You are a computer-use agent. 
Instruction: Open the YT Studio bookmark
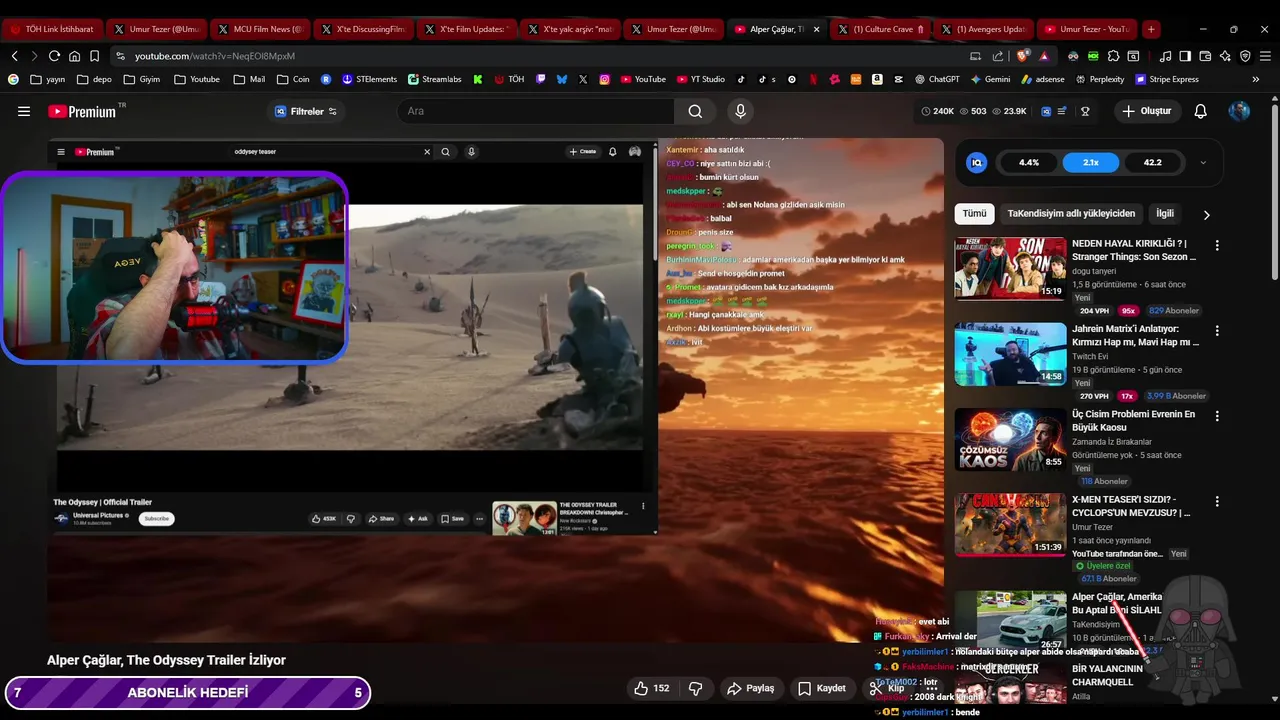point(701,79)
